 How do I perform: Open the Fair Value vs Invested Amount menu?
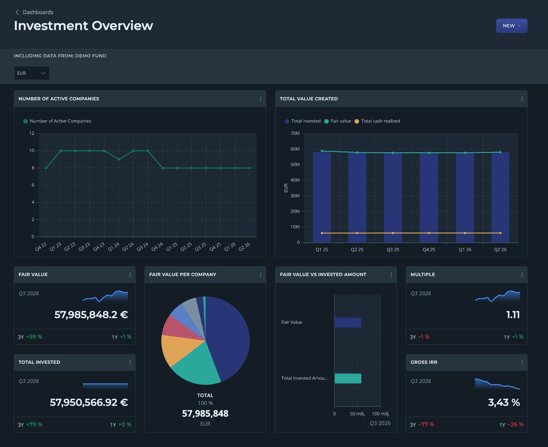391,275
